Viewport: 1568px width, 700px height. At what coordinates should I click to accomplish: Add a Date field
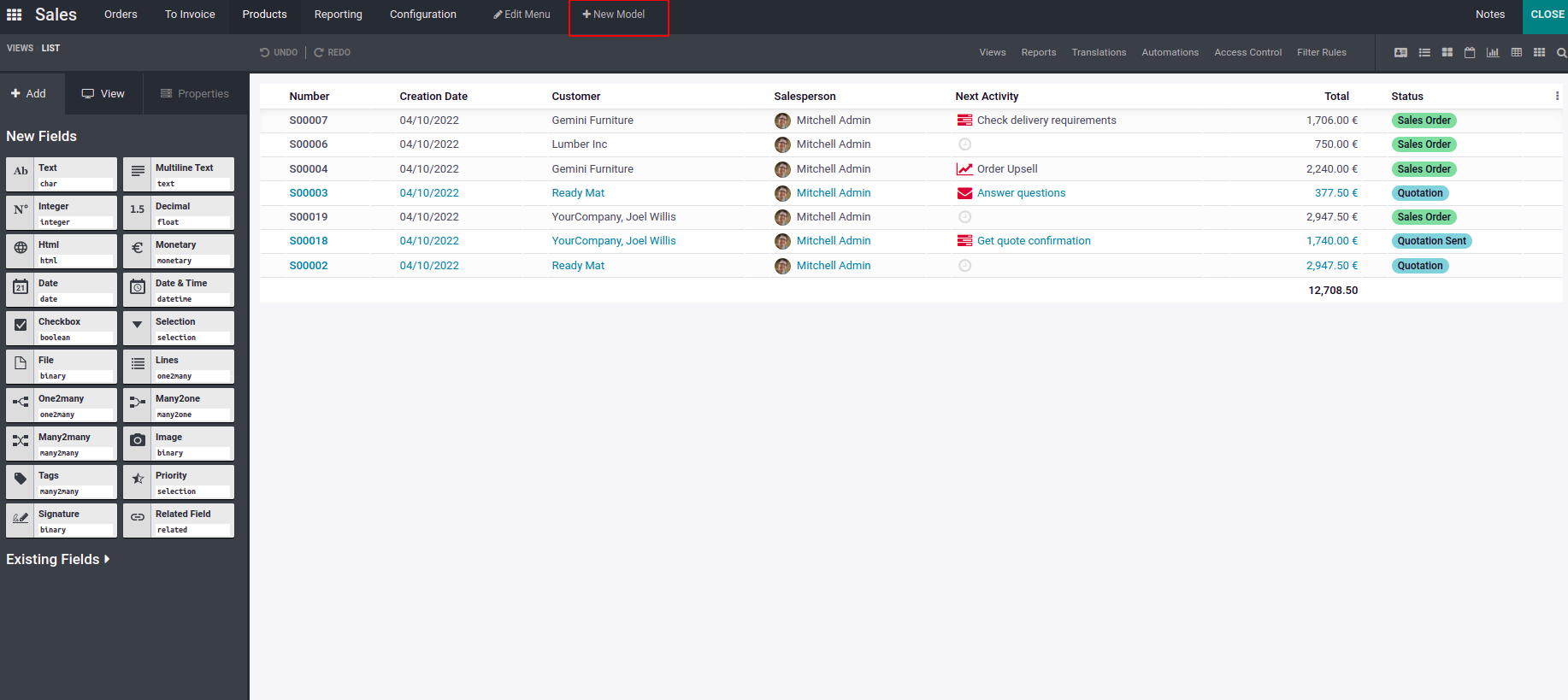(x=62, y=290)
